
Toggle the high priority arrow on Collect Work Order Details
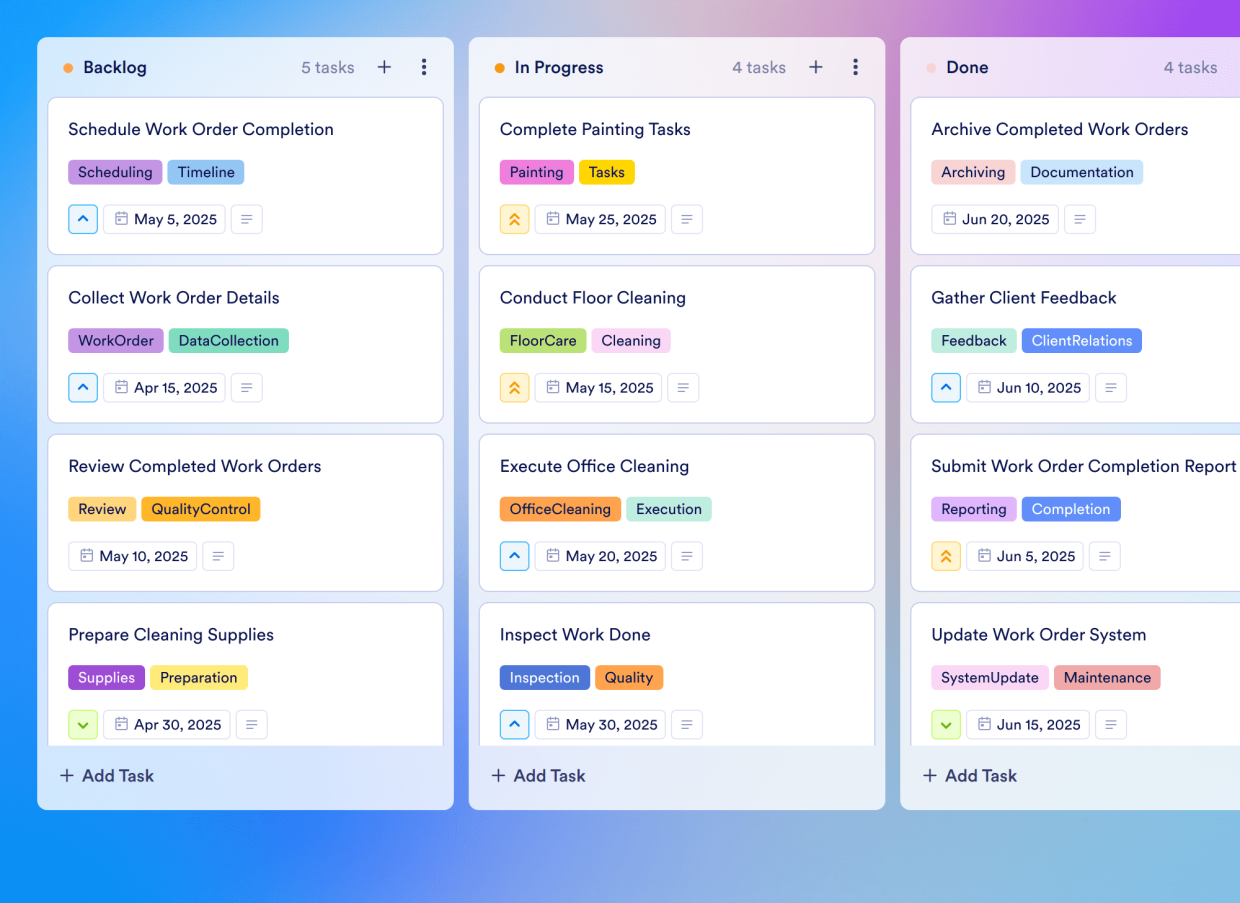[x=83, y=387]
